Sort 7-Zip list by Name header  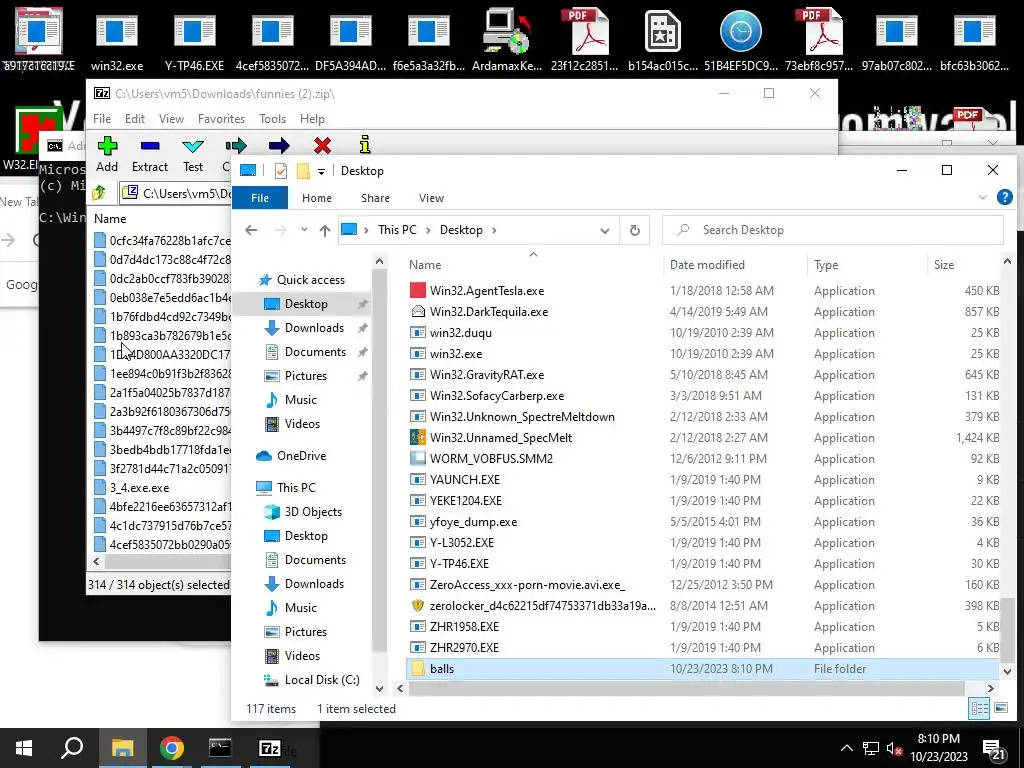click(110, 219)
